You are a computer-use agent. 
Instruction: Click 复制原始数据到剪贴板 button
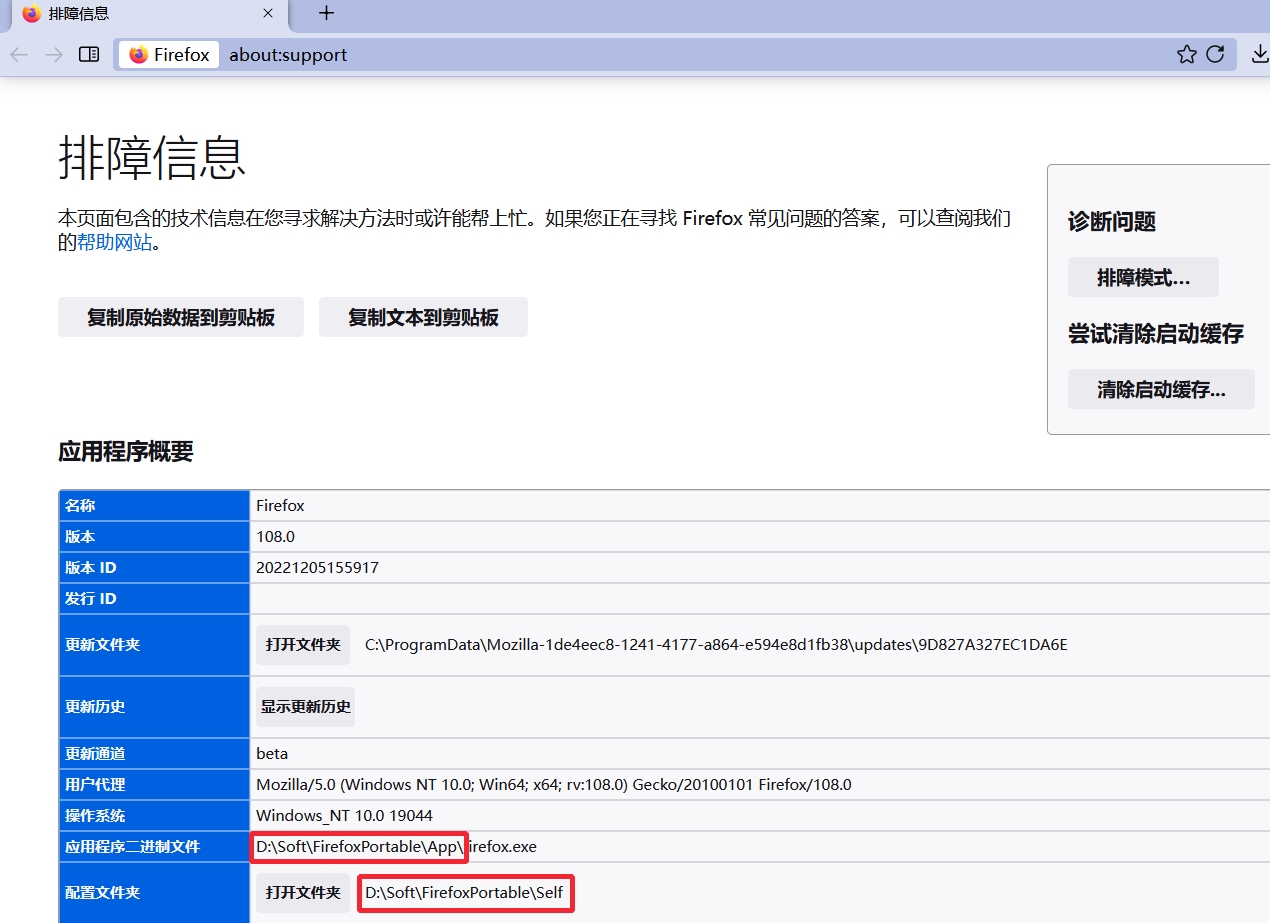point(181,317)
